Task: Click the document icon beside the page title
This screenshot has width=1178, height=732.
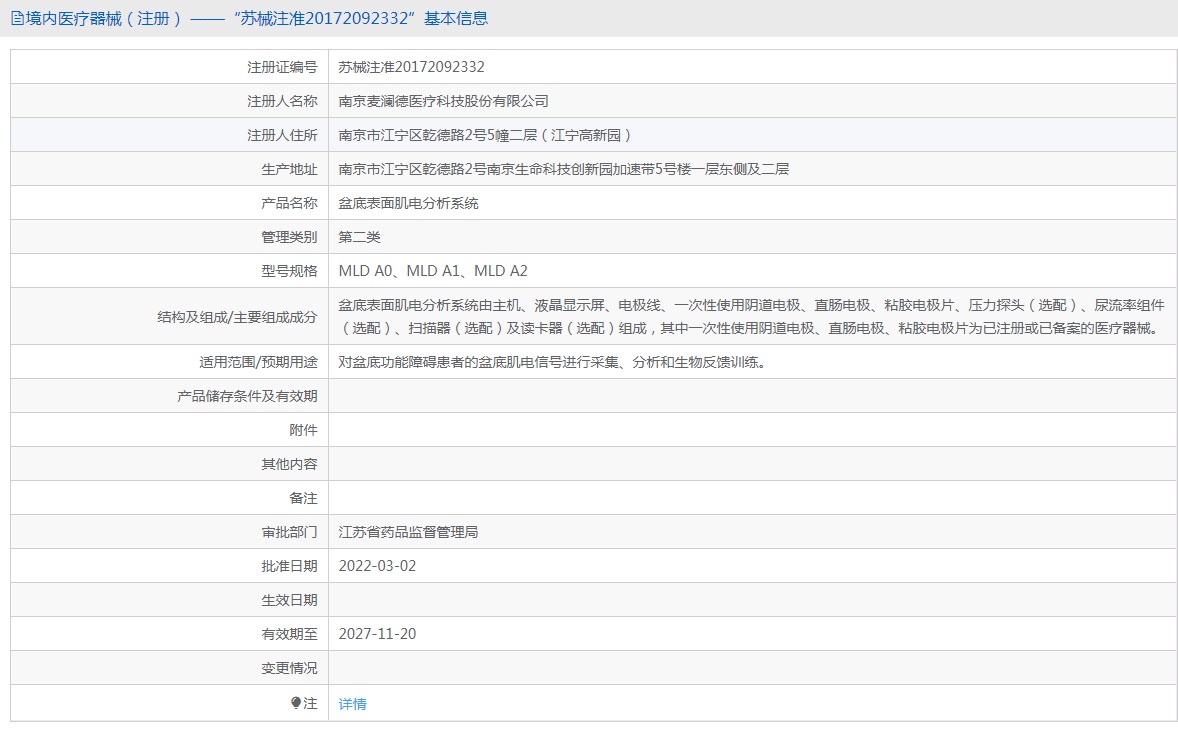Action: point(17,18)
